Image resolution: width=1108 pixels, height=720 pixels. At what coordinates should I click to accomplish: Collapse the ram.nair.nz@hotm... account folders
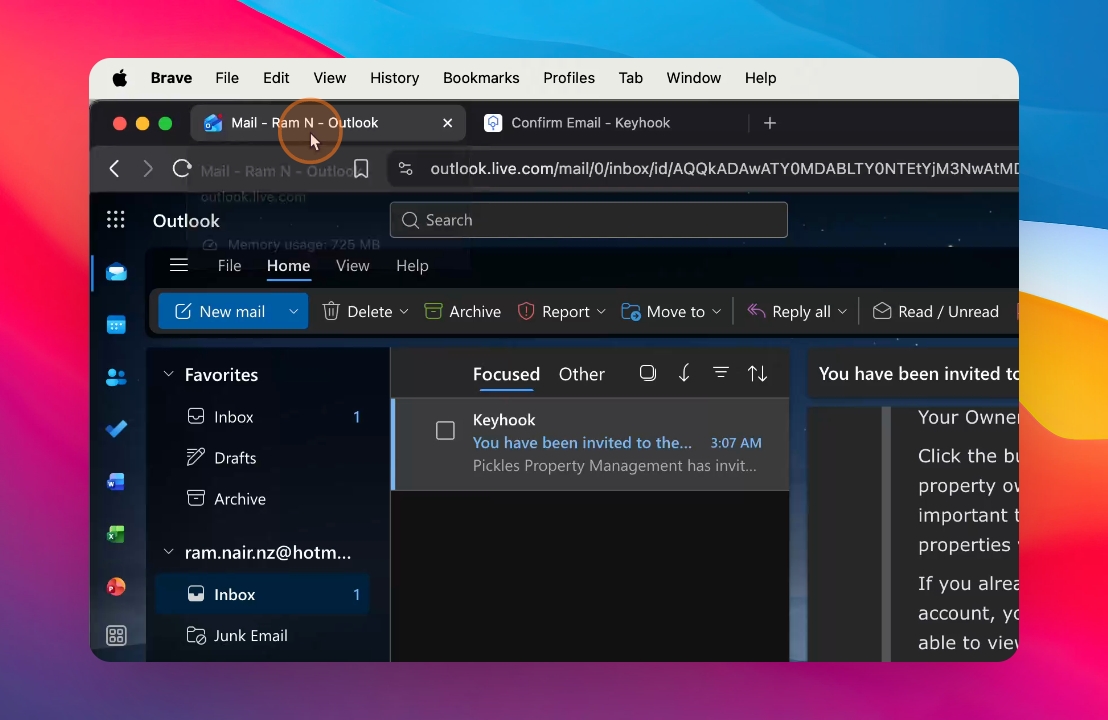point(168,553)
